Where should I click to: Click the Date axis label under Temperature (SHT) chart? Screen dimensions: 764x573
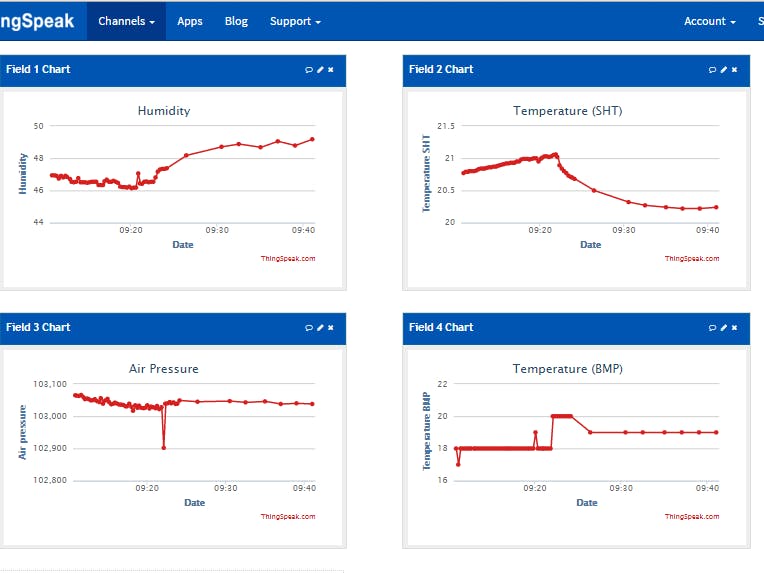tap(591, 245)
